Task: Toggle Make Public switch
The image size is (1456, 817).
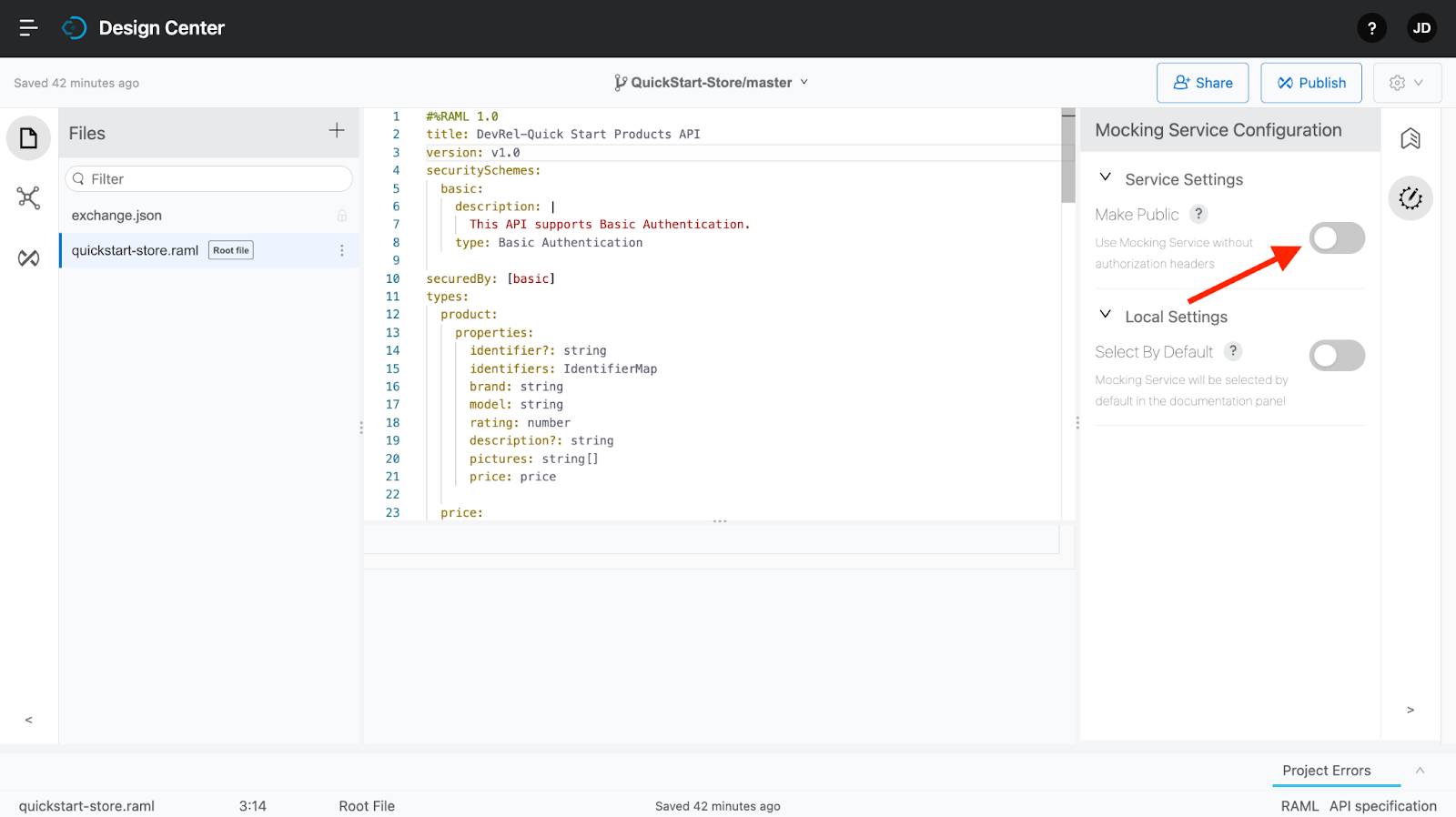Action: click(1337, 238)
